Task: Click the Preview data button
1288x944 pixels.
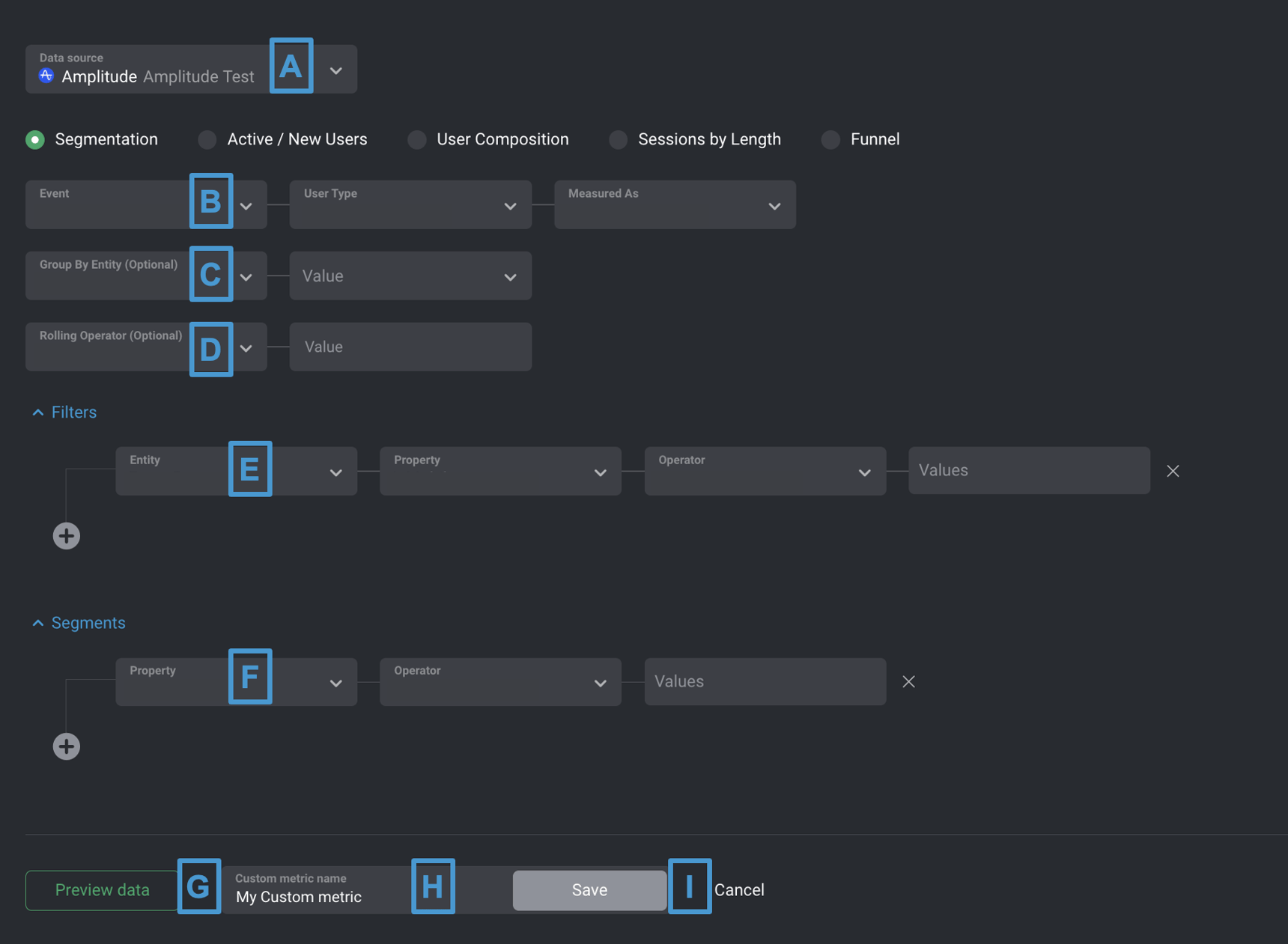Action: click(x=102, y=889)
